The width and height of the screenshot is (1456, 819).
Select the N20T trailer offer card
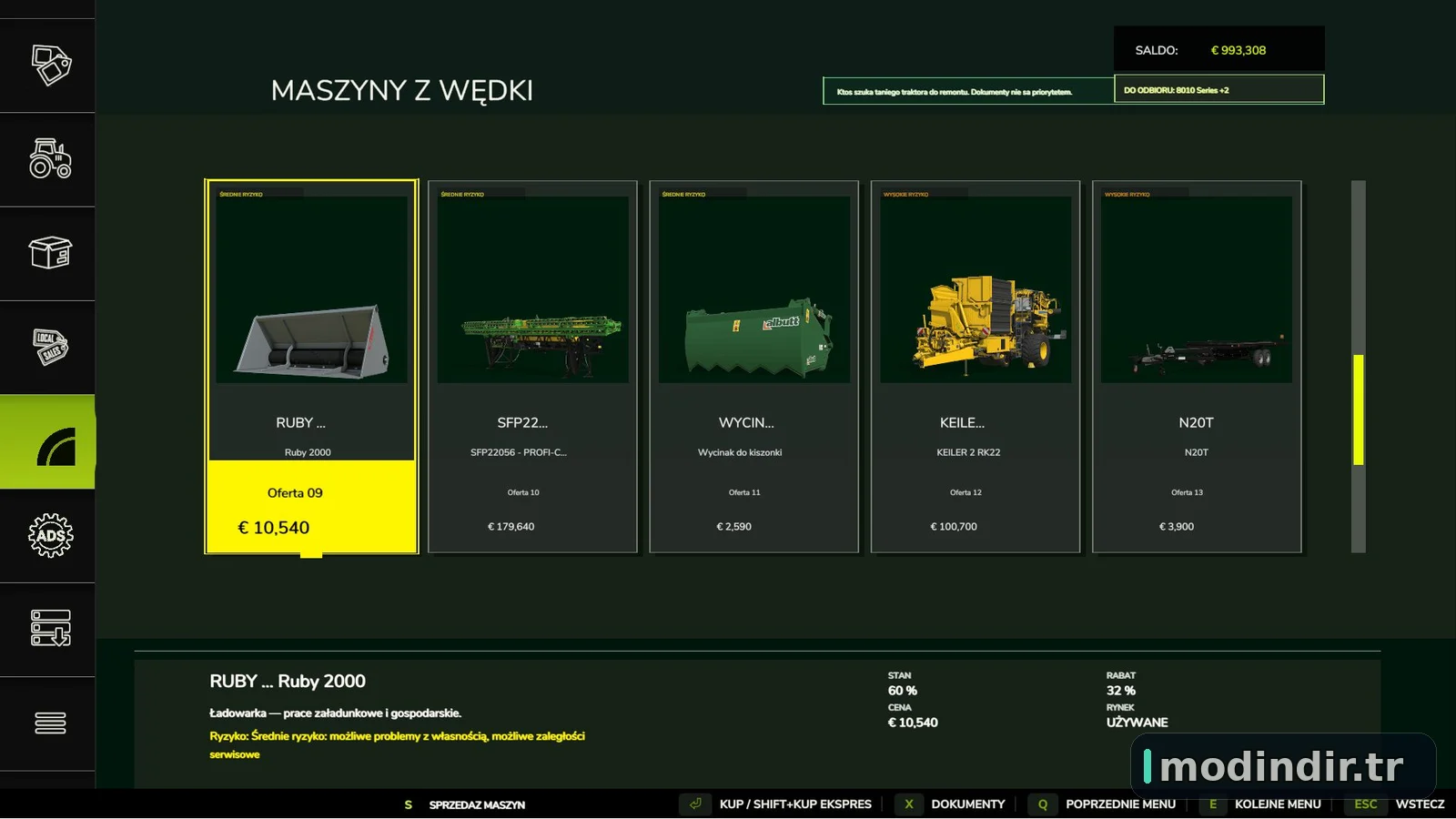(1197, 367)
